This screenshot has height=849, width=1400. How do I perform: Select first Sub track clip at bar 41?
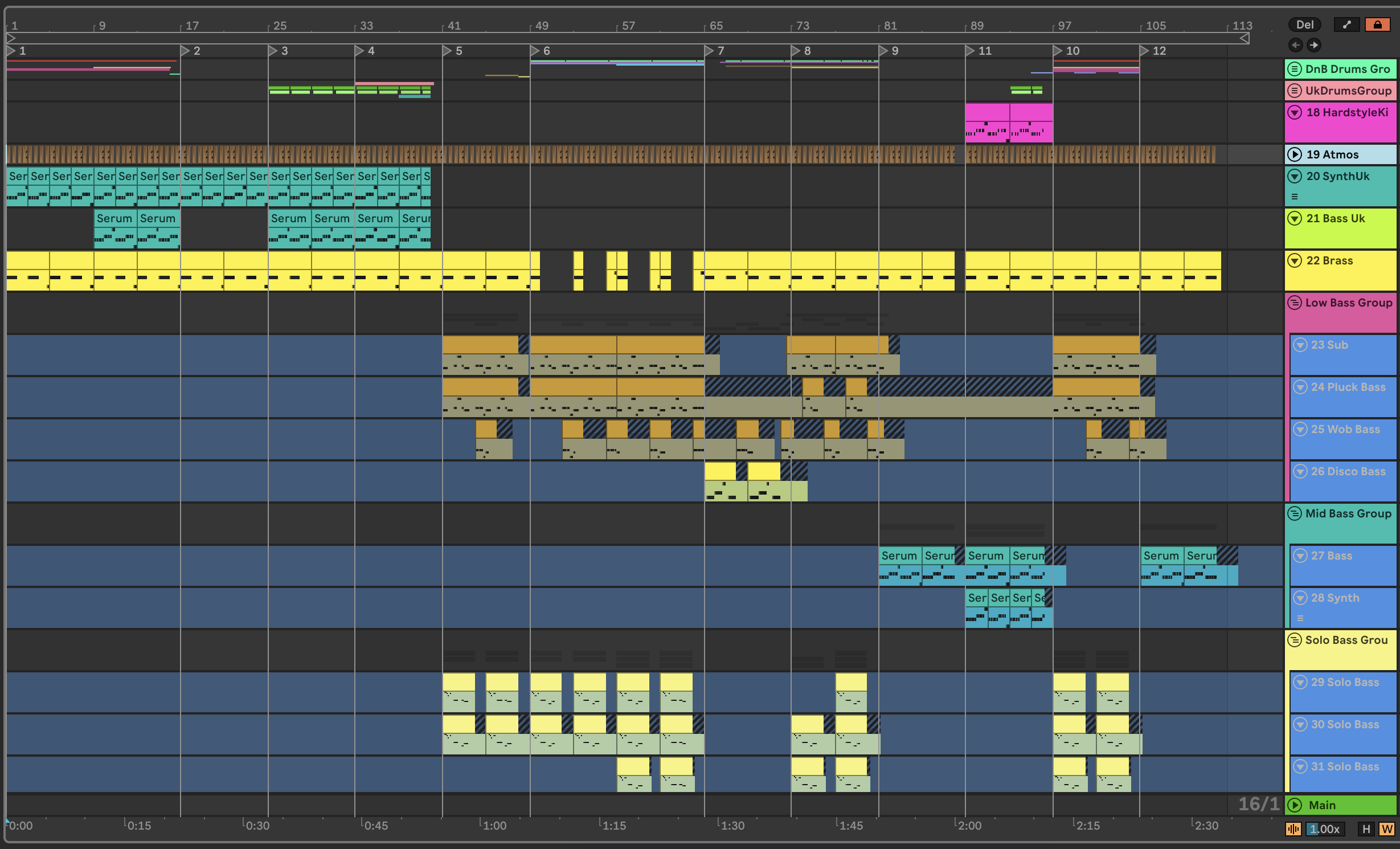pos(480,355)
